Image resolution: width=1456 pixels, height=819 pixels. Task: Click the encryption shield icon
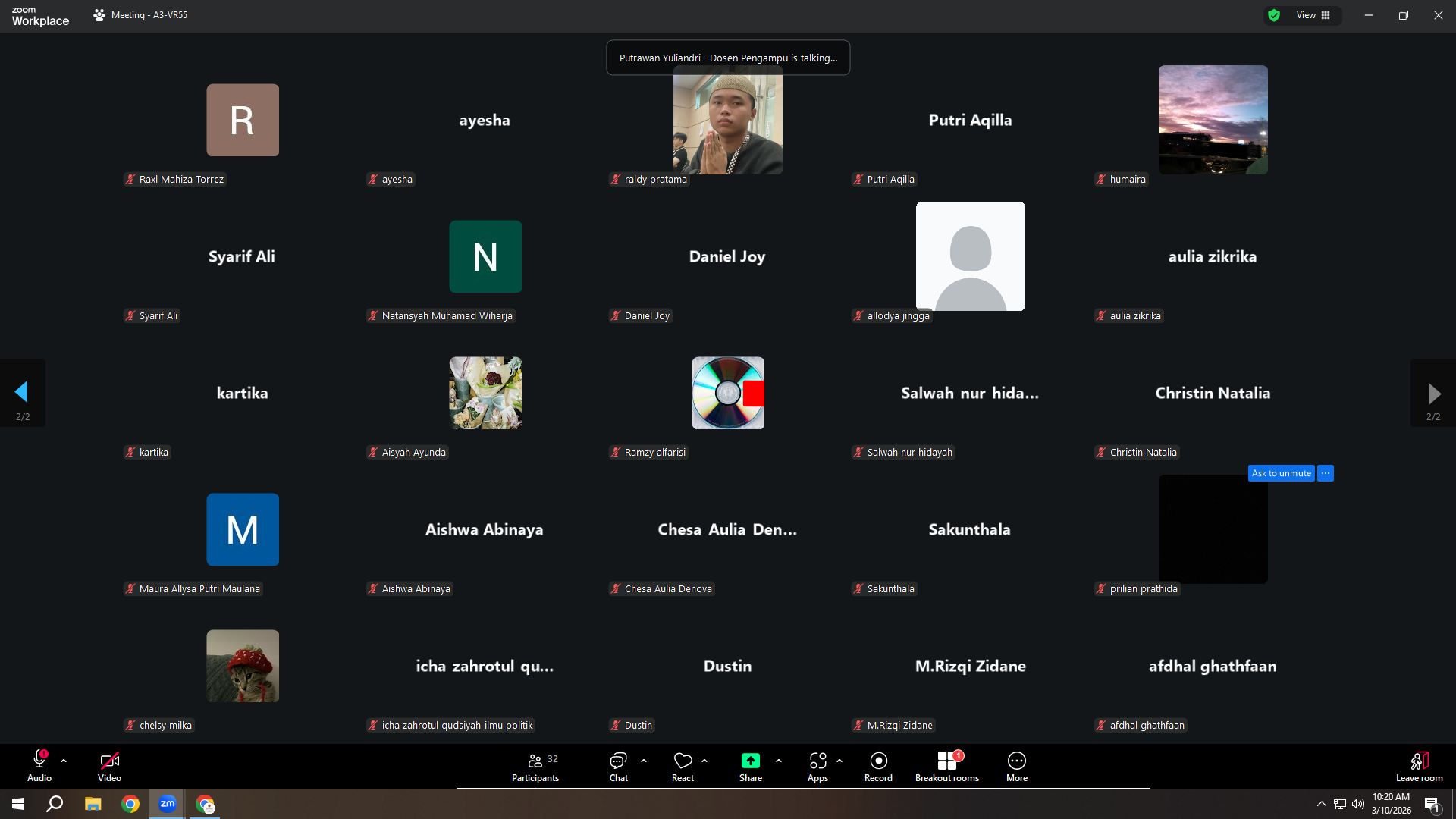pos(1274,15)
